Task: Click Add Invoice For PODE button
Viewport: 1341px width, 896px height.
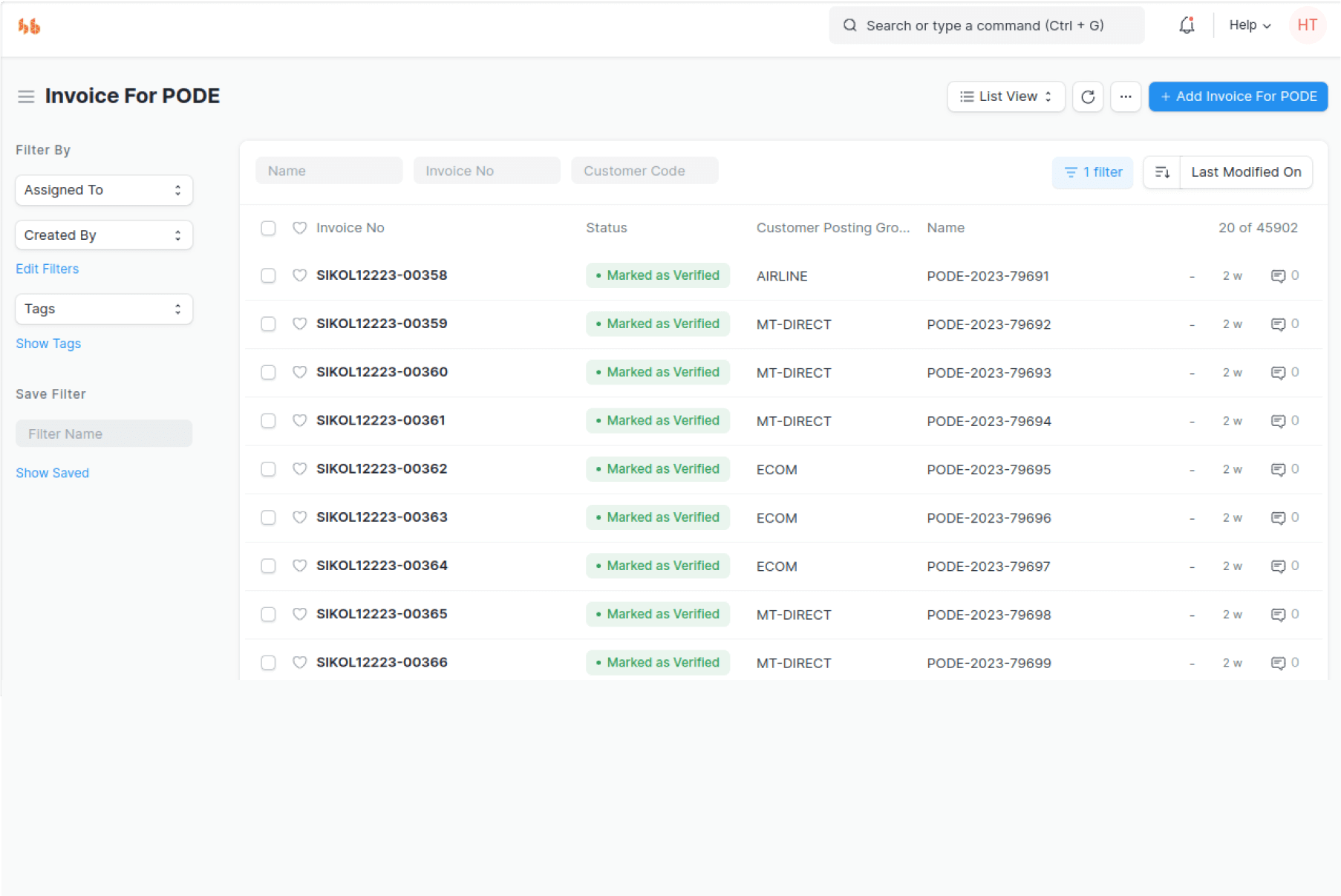Action: click(1238, 97)
